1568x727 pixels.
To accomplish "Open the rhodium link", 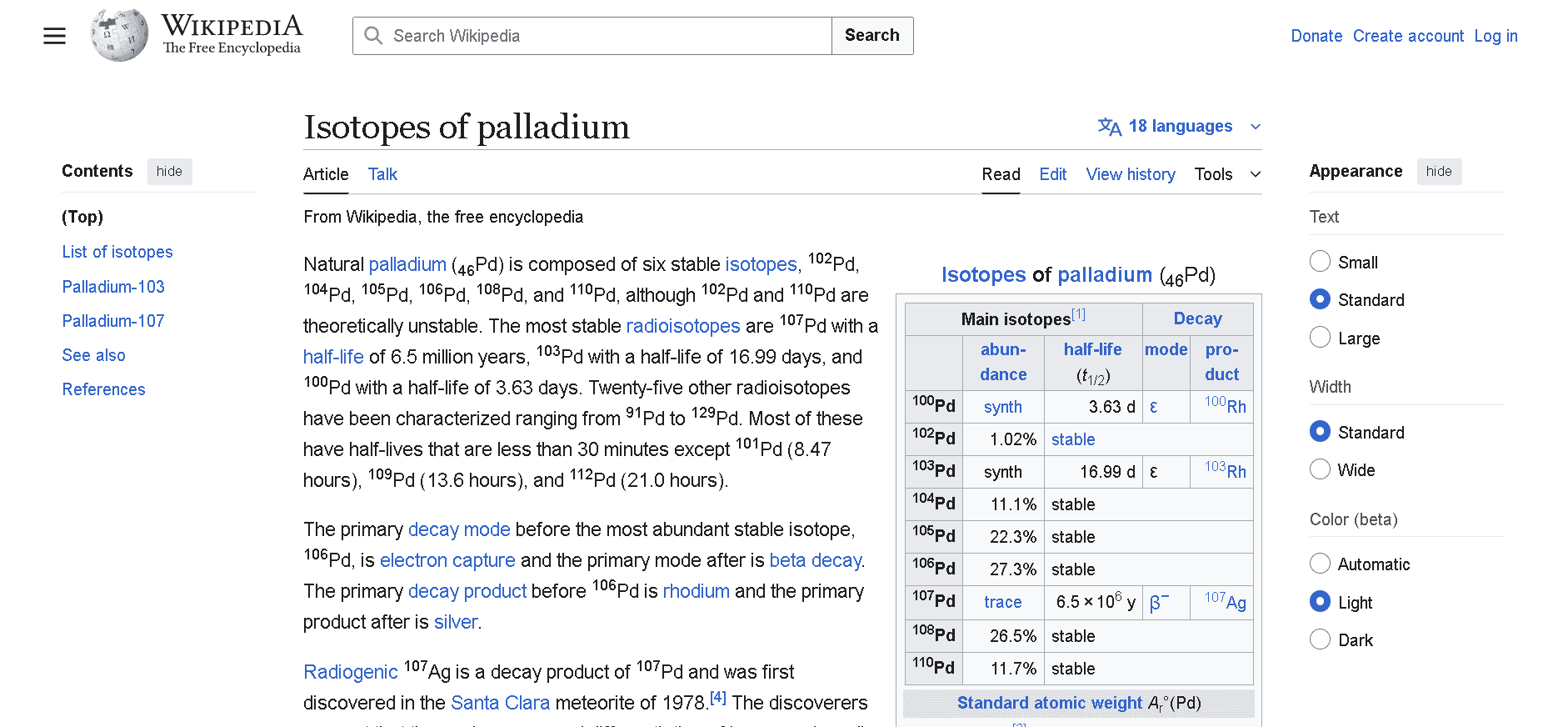I will coord(697,591).
